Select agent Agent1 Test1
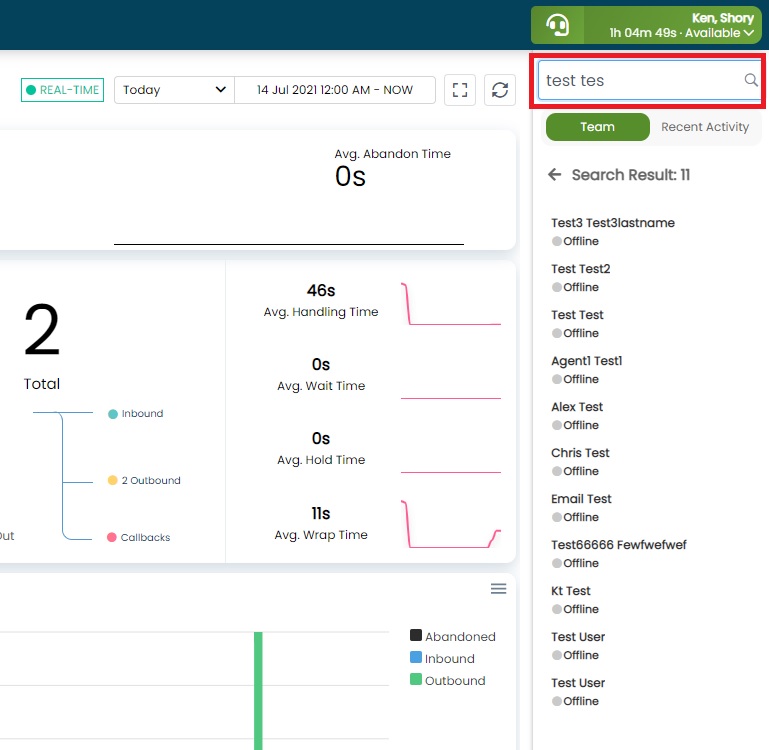Viewport: 769px width, 750px height. [x=586, y=361]
